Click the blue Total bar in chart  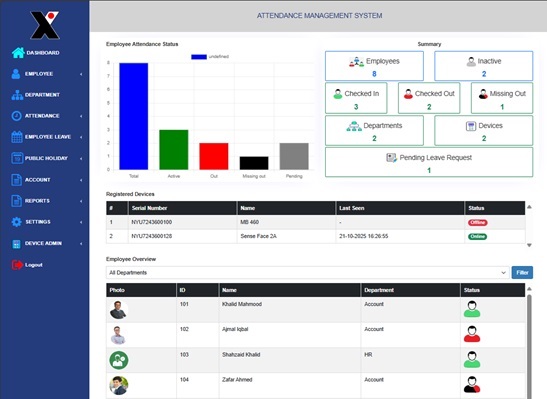tap(134, 116)
